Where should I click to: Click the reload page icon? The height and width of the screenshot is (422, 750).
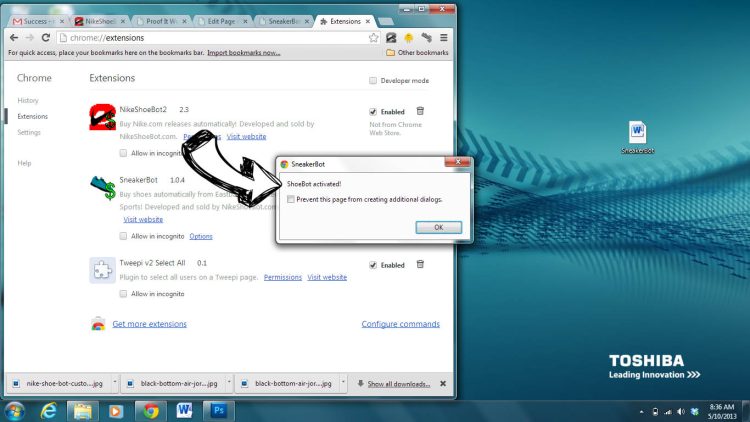(x=46, y=37)
